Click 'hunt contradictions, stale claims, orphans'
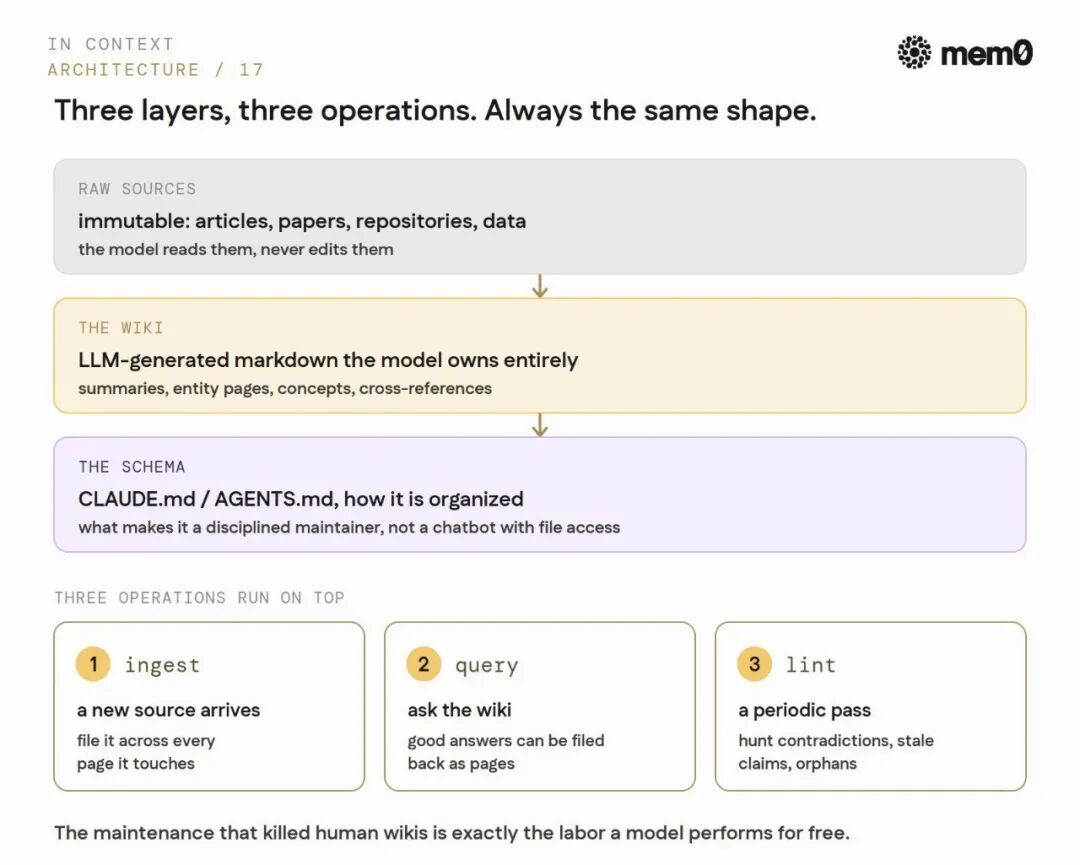The height and width of the screenshot is (865, 1080). 835,752
